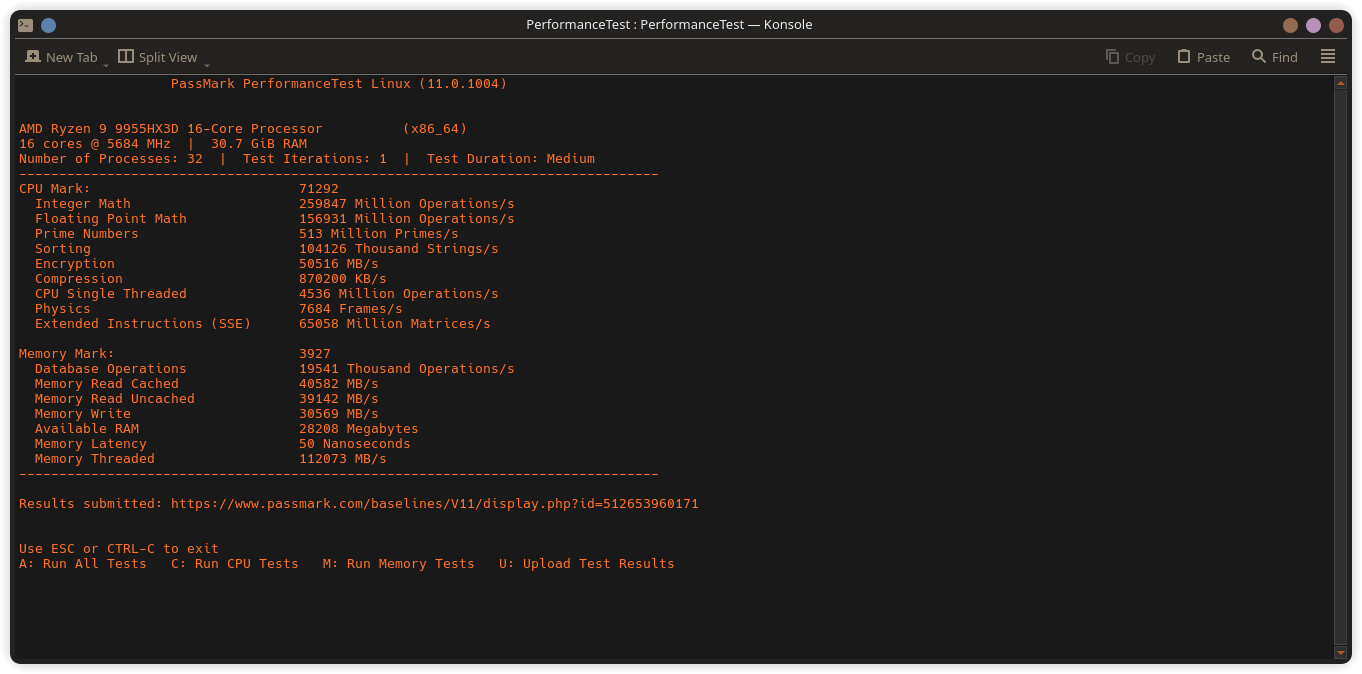Split the terminal view
Screen dimensions: 1362x674
[157, 57]
